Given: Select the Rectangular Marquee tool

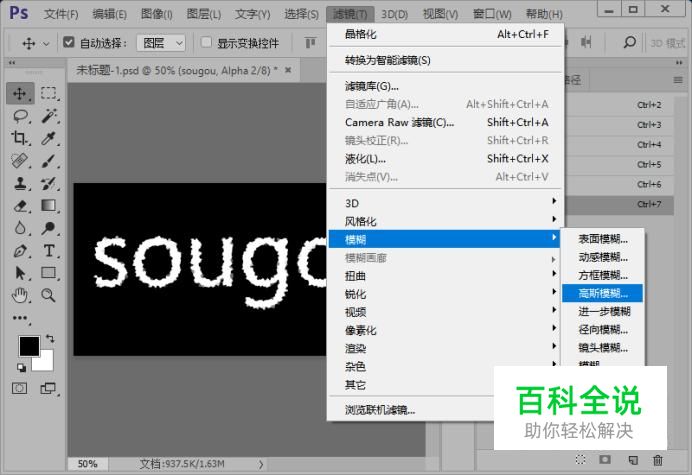Looking at the screenshot, I should coord(49,94).
